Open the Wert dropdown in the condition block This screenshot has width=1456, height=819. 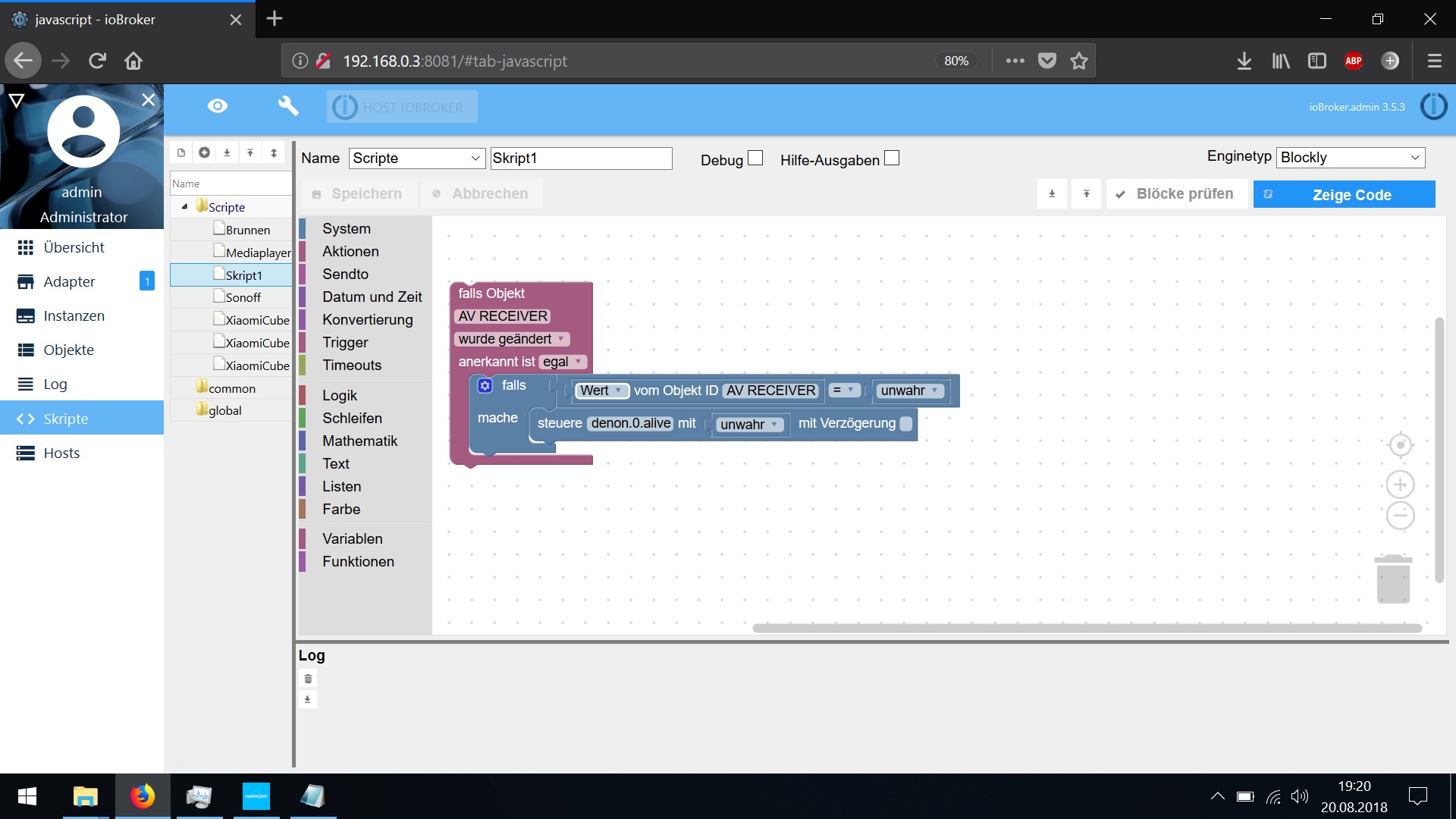tap(602, 391)
